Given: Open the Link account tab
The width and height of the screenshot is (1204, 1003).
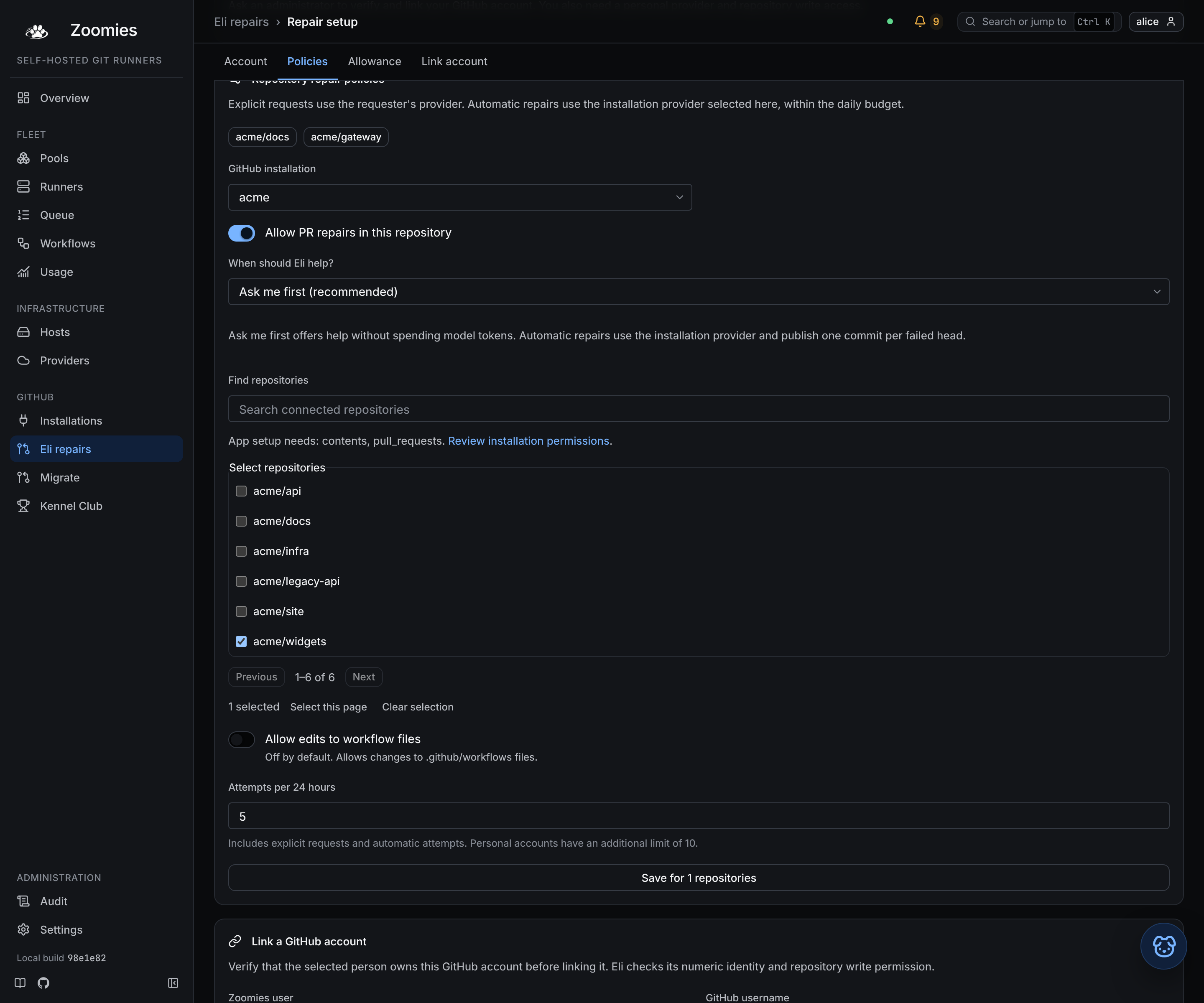Looking at the screenshot, I should (x=454, y=61).
